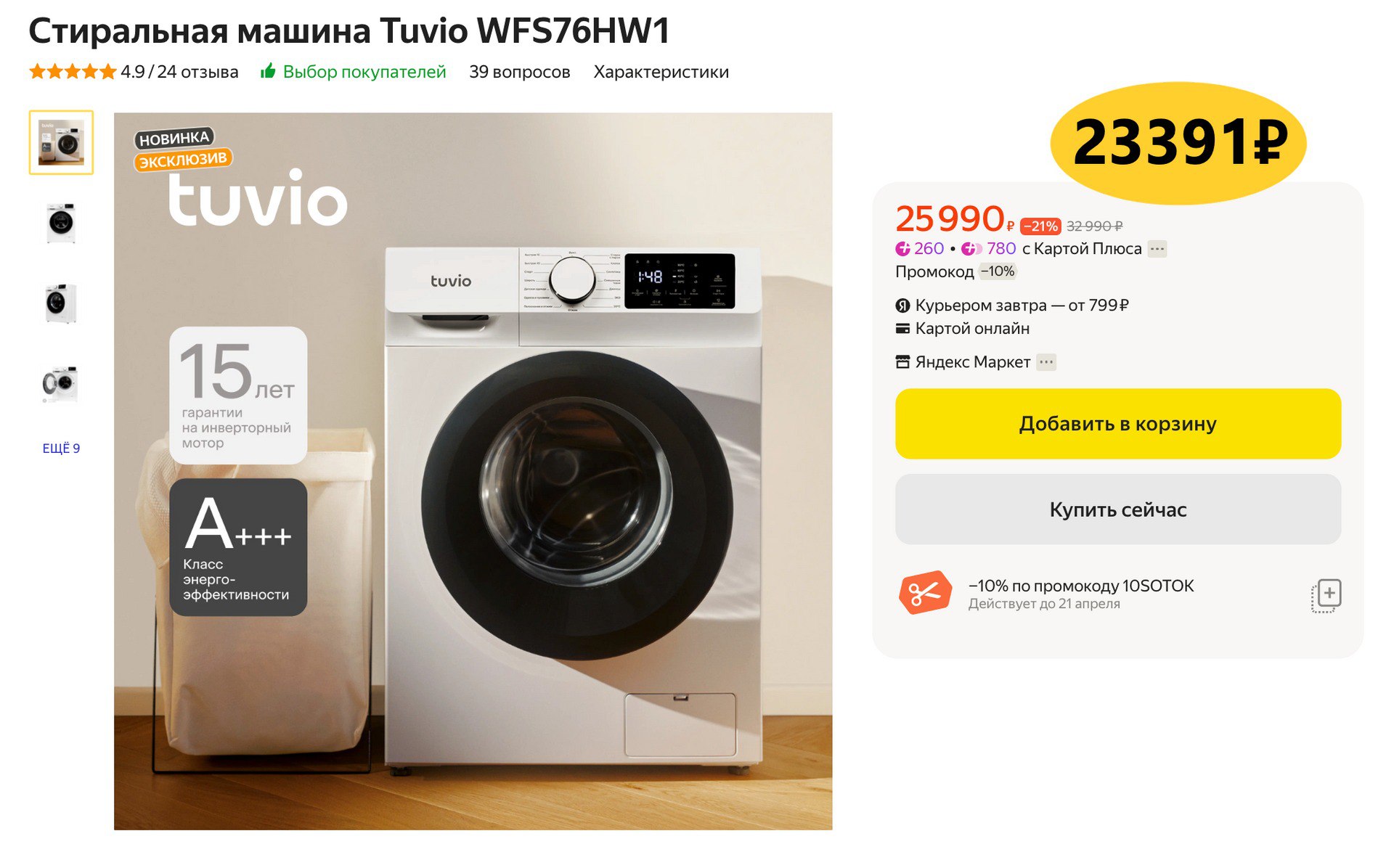Open the 24 отзыва reviews link
The width and height of the screenshot is (1394, 868).
(x=197, y=72)
